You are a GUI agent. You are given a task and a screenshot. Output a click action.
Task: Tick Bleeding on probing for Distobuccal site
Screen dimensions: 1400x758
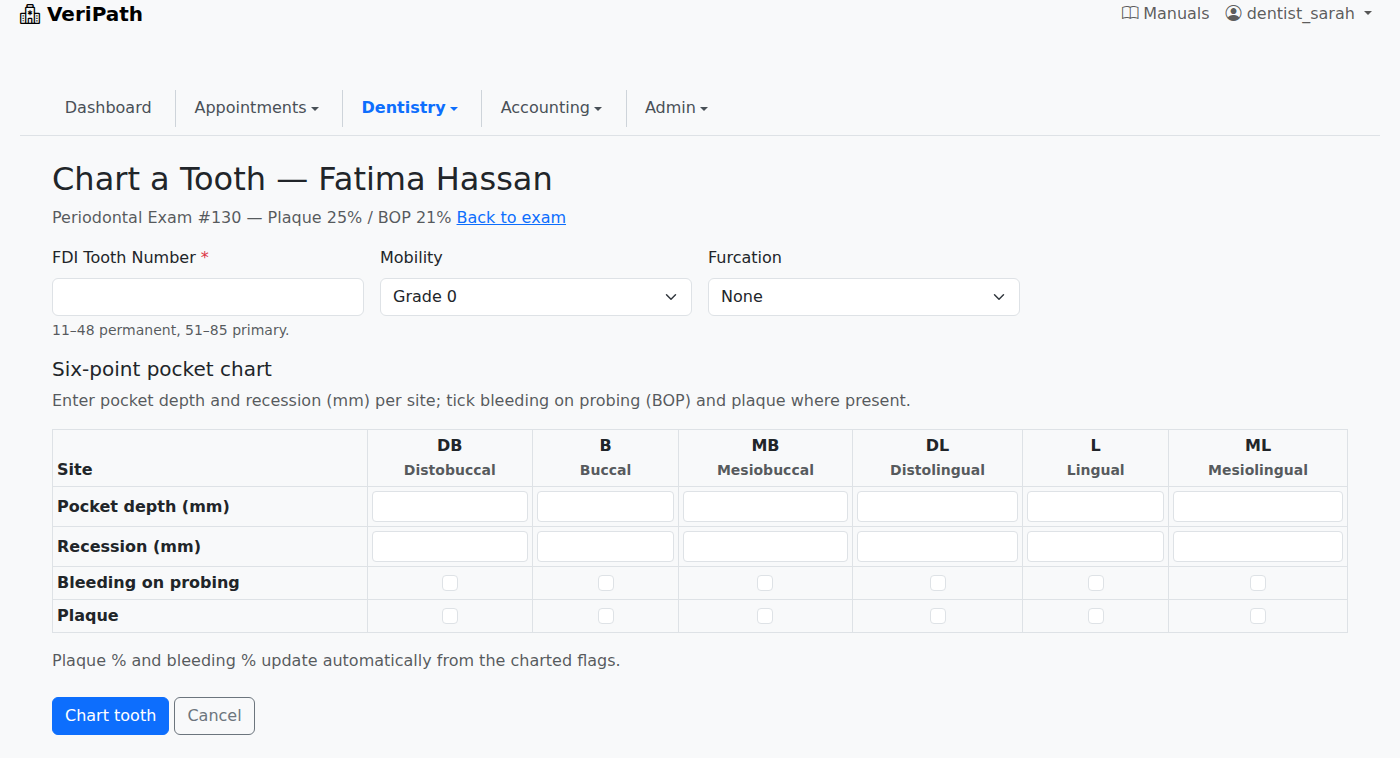point(450,583)
